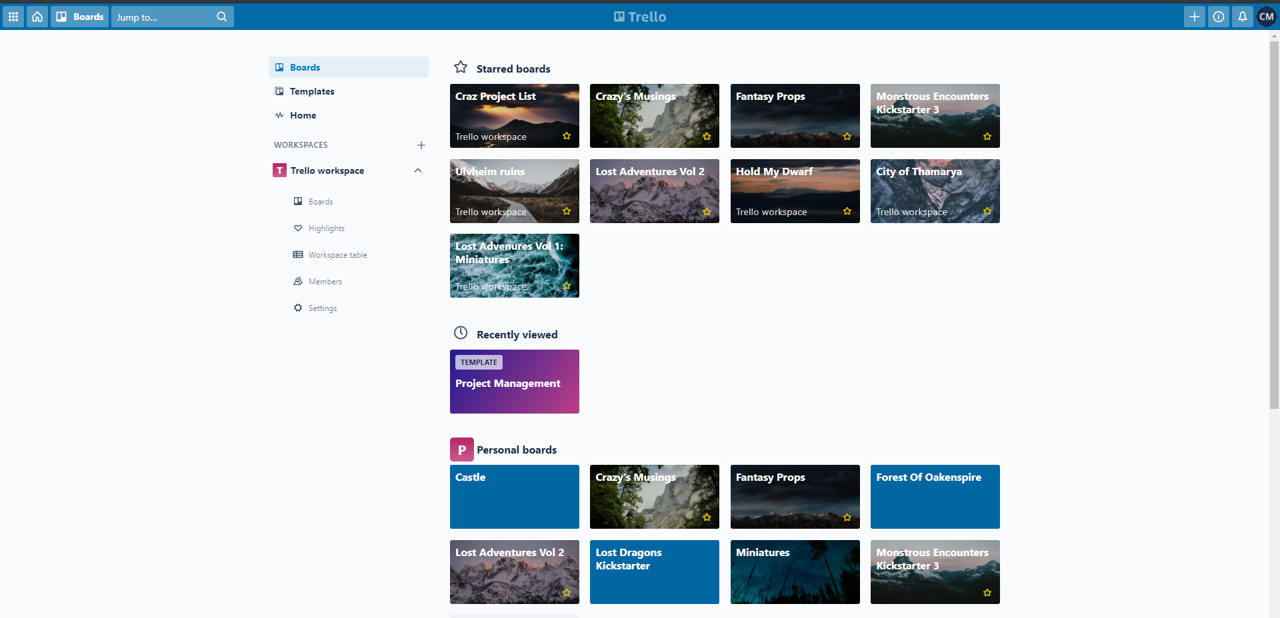The height and width of the screenshot is (618, 1280).
Task: Unstar Lost Adventures Vol 2 in Personal boards
Action: 566,593
